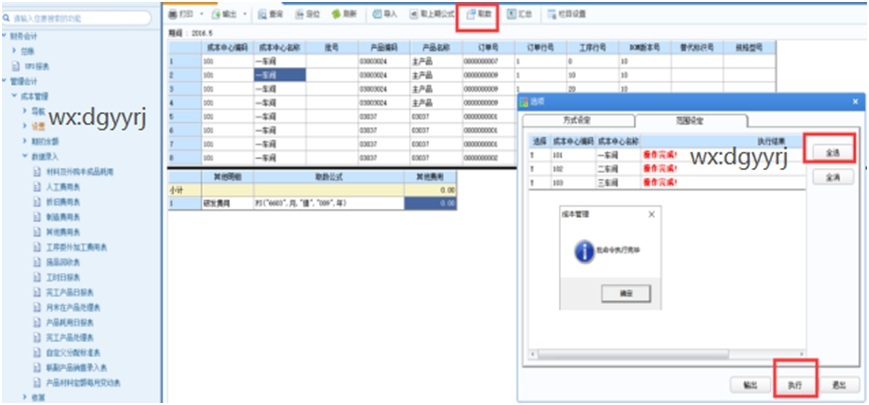
Task: Click the 取上期公式 toolbar icon
Action: point(413,14)
